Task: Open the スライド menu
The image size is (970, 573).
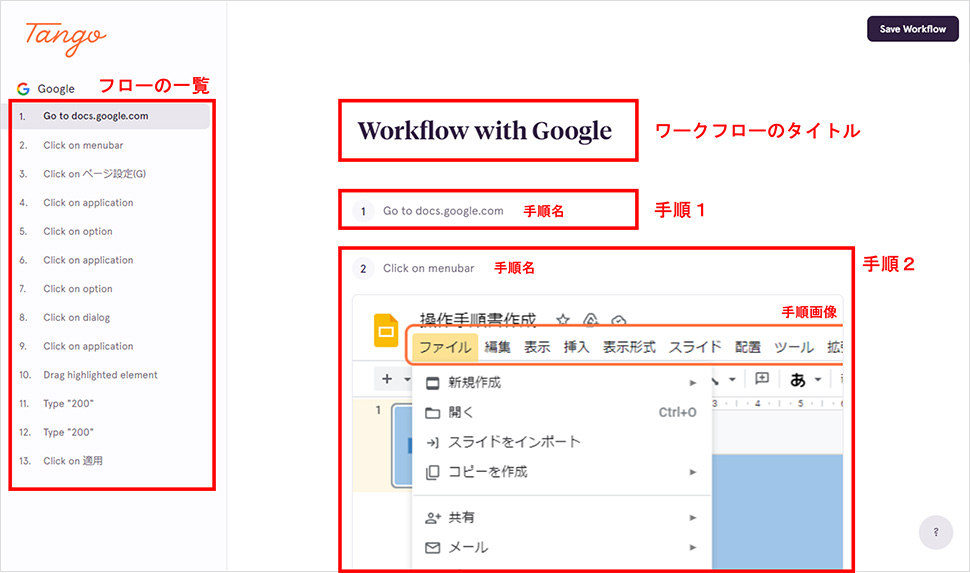Action: click(x=695, y=347)
